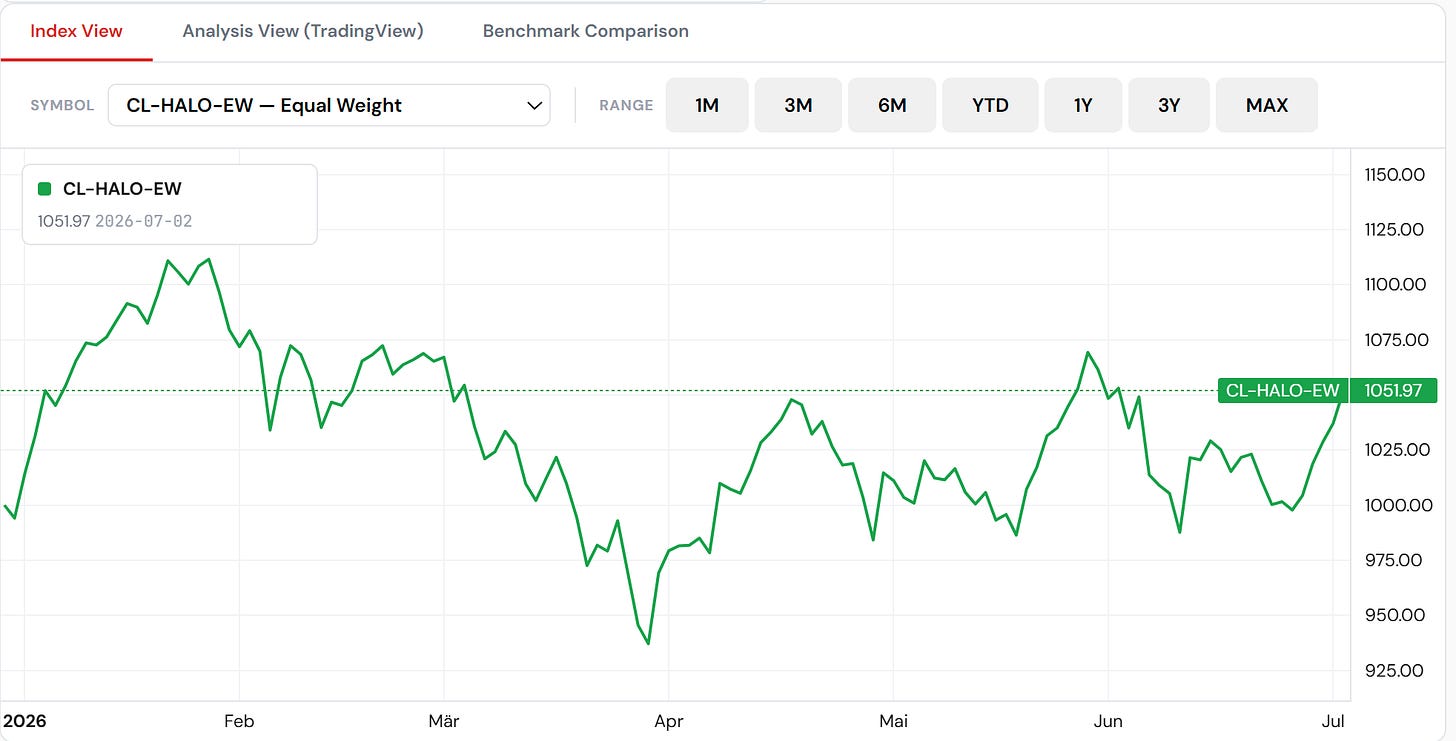
Task: Click the symbol dropdown chevron arrow
Action: click(x=534, y=106)
